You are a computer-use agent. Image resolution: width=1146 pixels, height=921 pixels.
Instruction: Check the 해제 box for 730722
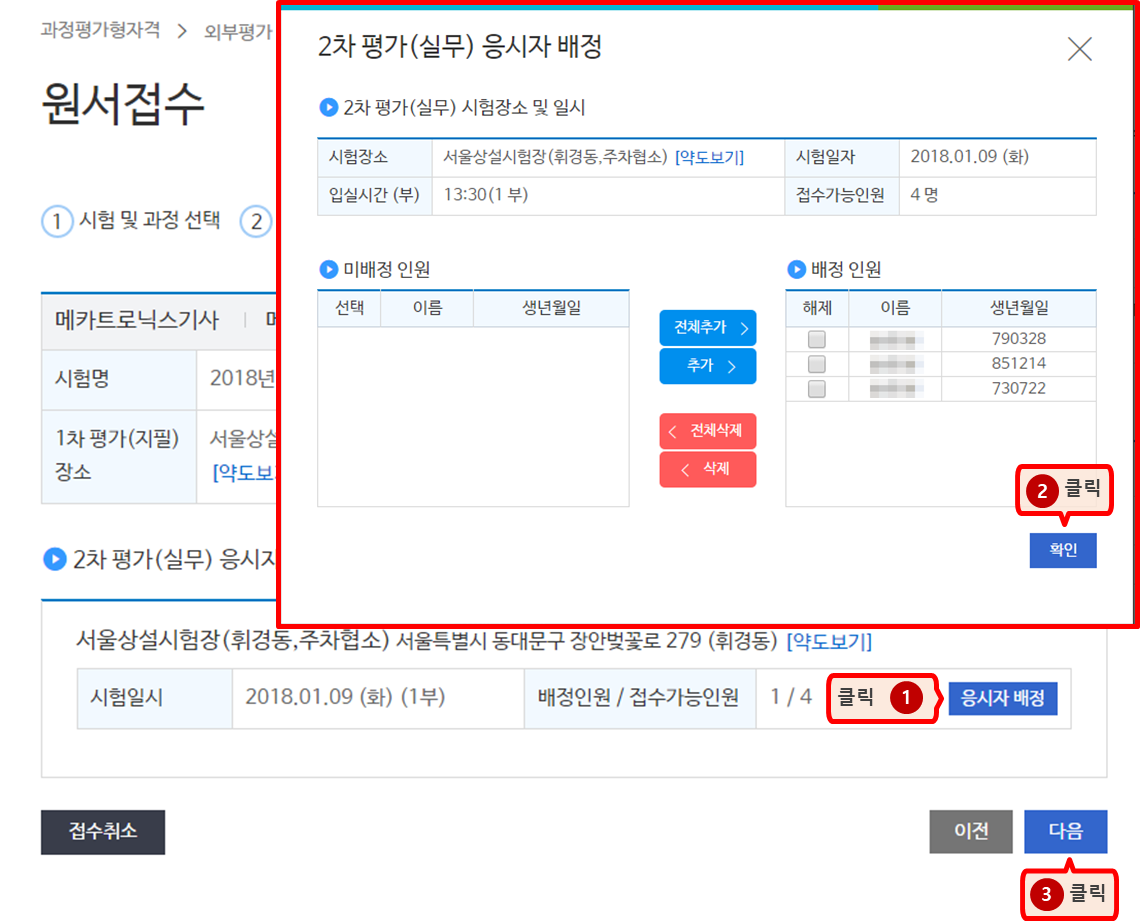(x=816, y=388)
